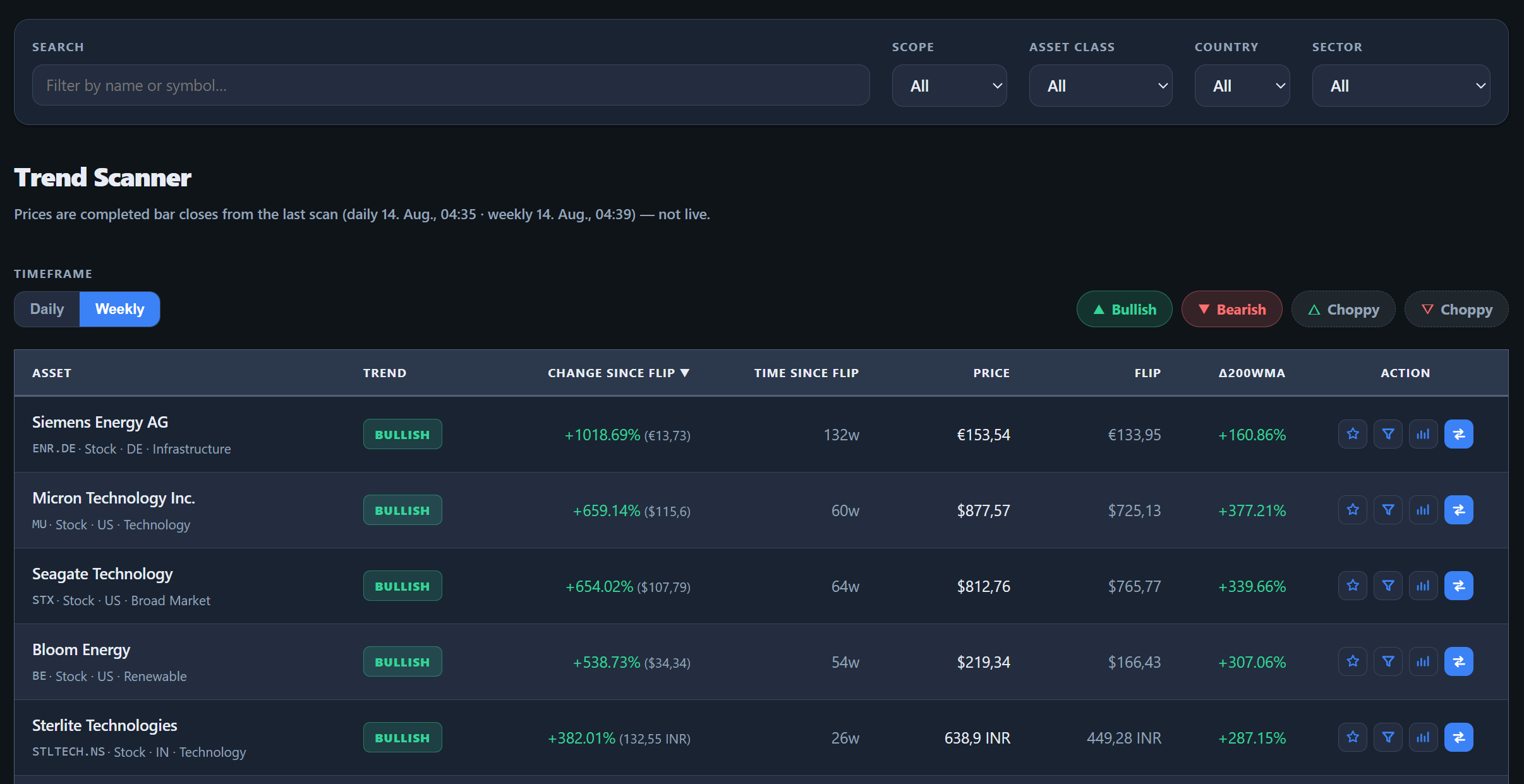This screenshot has height=784, width=1524.
Task: Click filter icon in Micron Technology row
Action: point(1388,510)
